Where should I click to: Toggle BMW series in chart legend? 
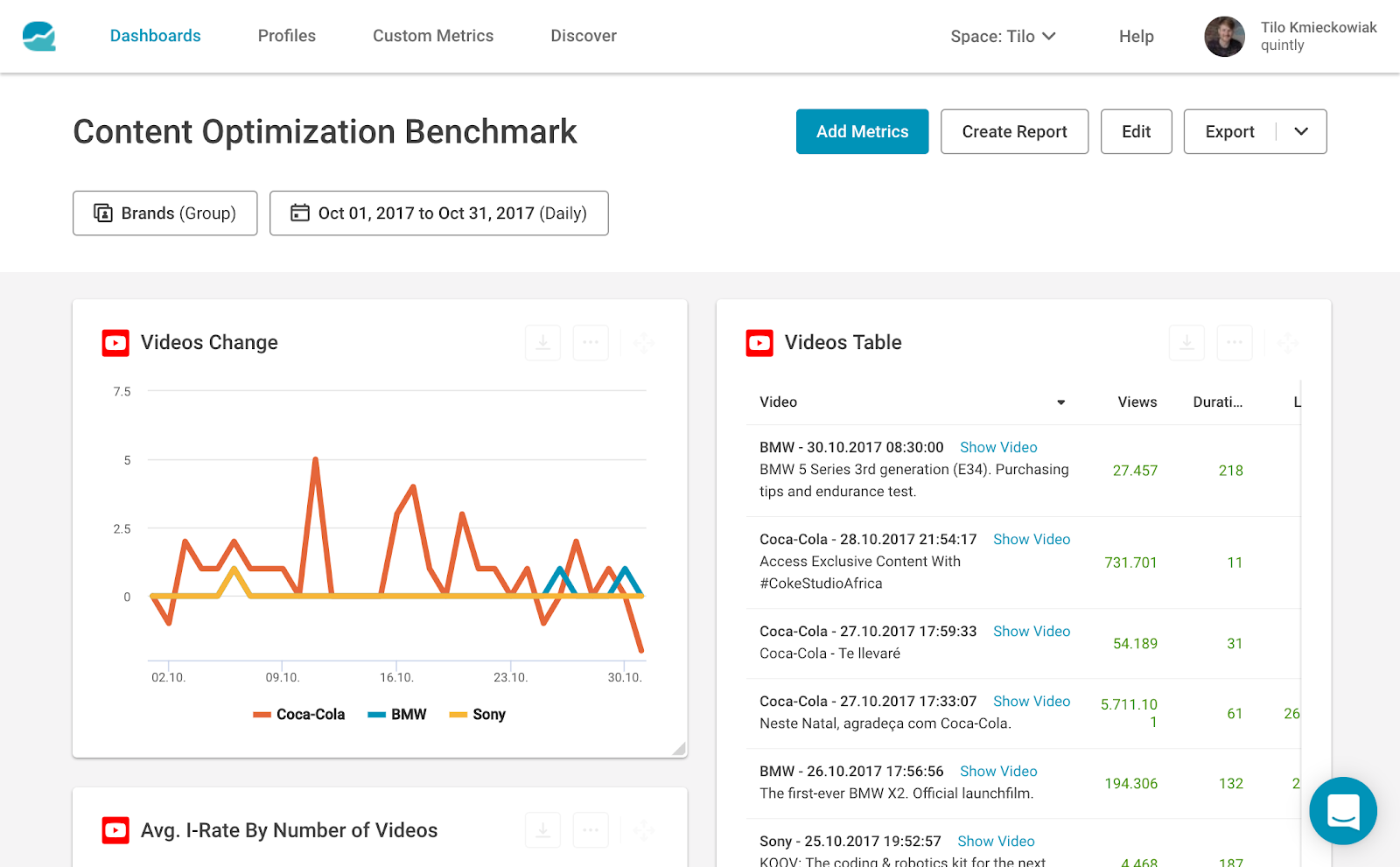[x=397, y=715]
